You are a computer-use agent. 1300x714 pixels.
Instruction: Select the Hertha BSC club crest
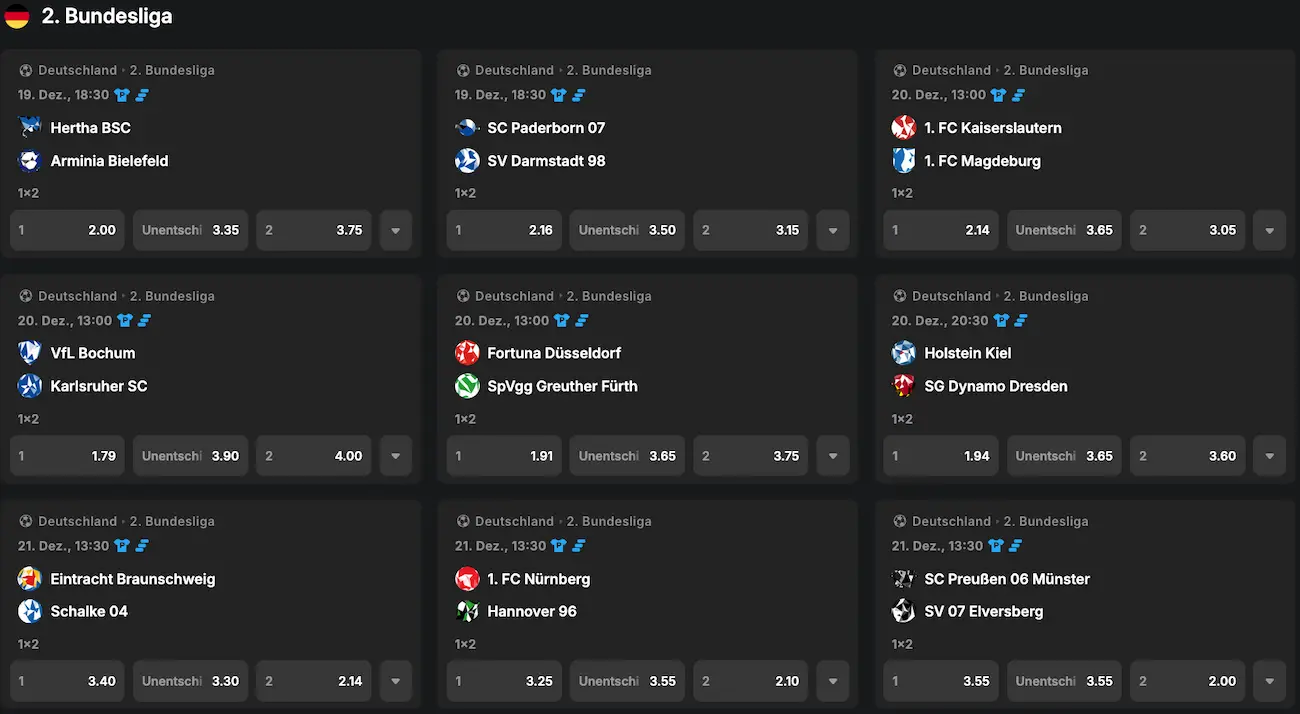point(27,127)
